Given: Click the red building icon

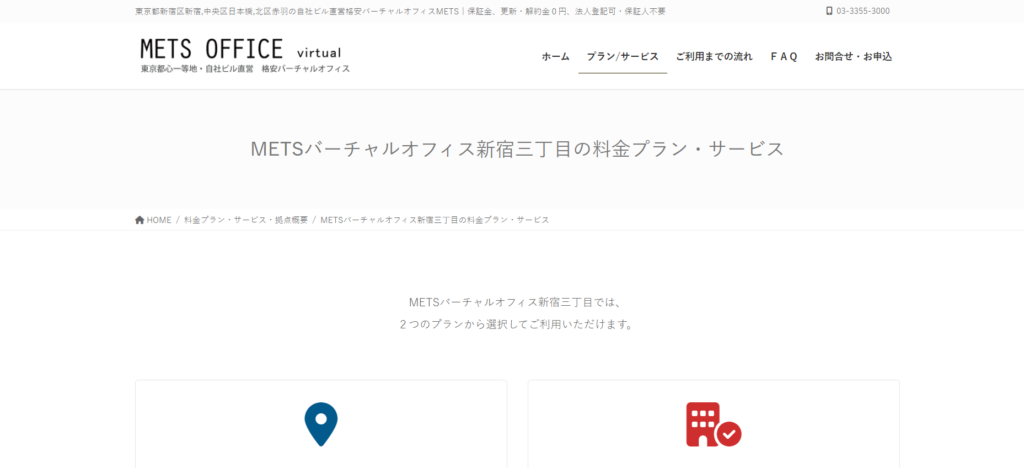Looking at the screenshot, I should [x=704, y=423].
